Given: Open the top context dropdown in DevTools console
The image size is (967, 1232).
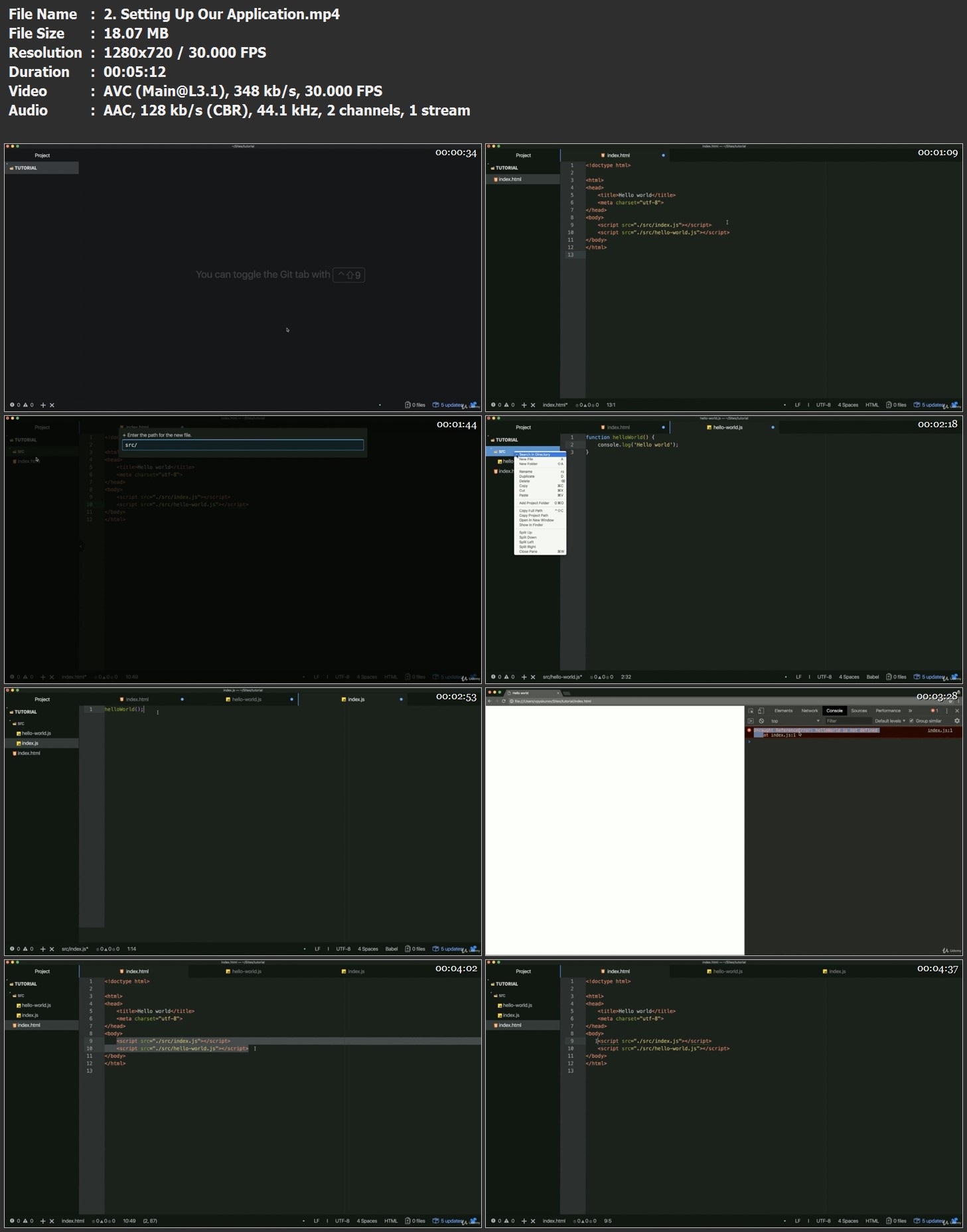Looking at the screenshot, I should (794, 720).
